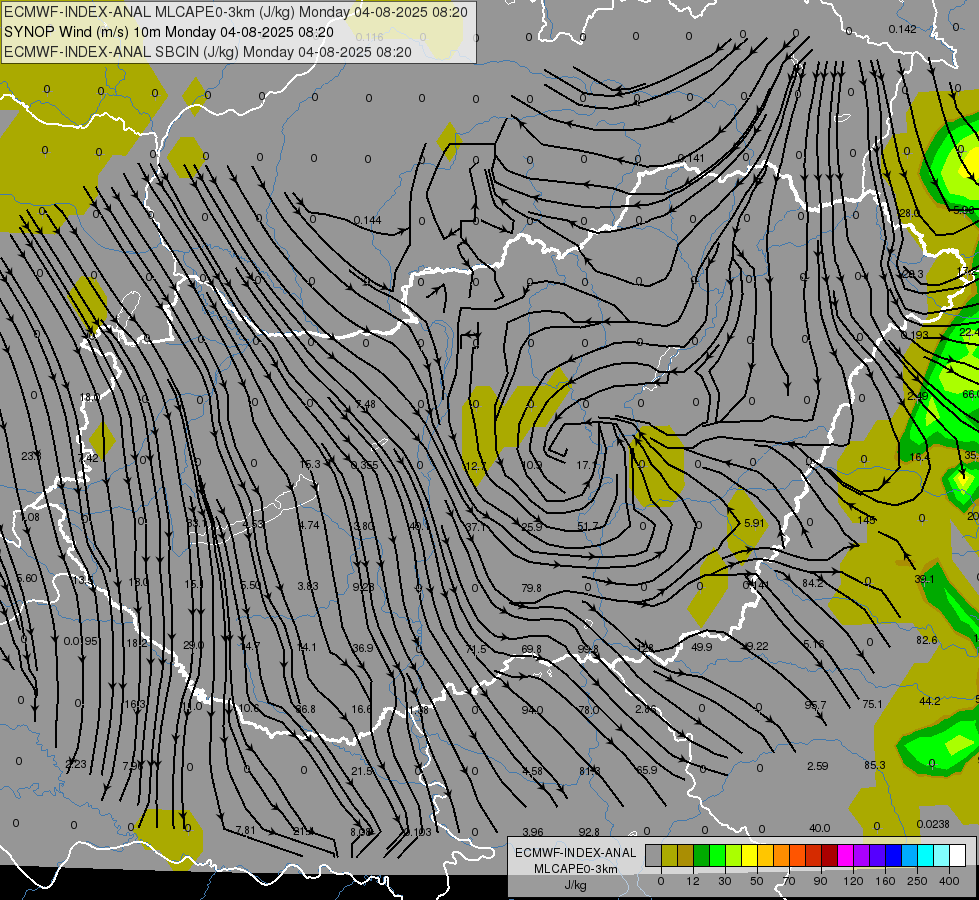
Task: Click the 79.8 map value
Action: point(531,588)
